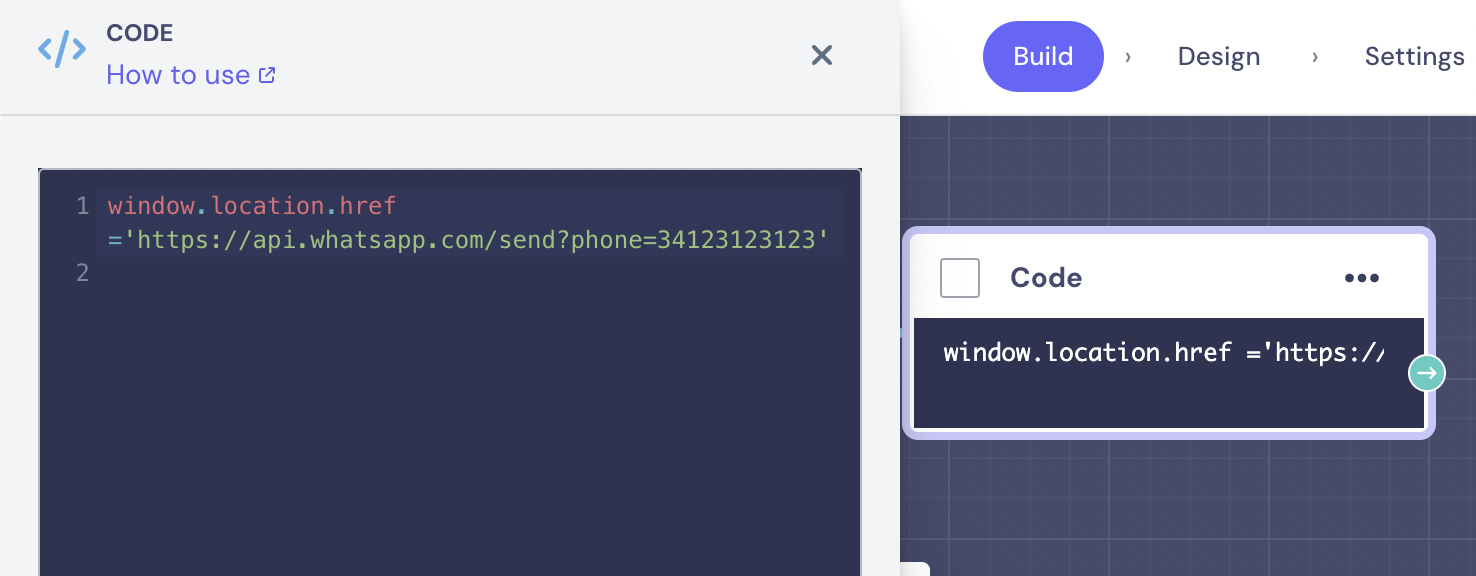Click empty line 2 in the code editor

coord(400,273)
